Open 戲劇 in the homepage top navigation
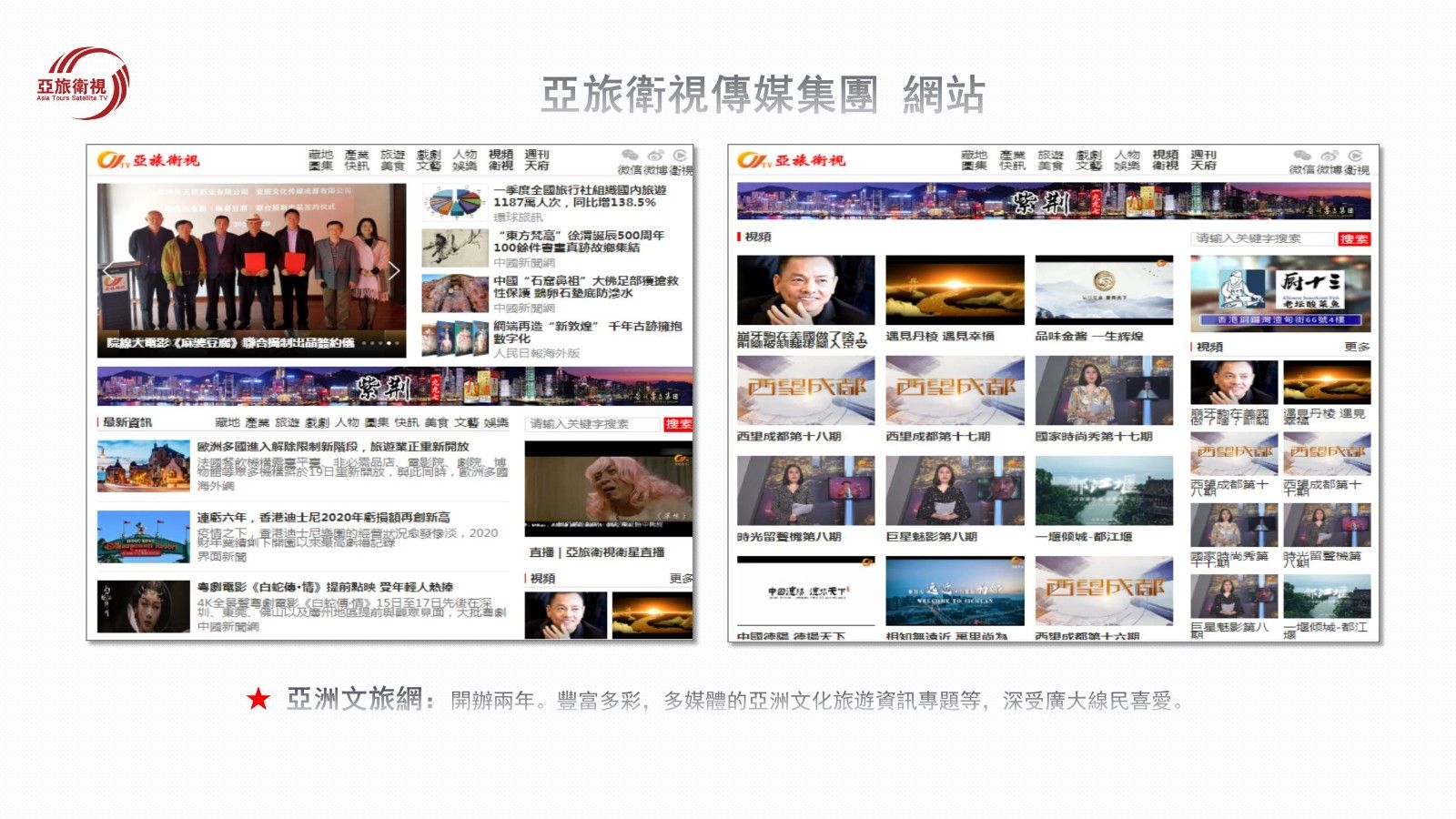This screenshot has height=819, width=1456. coord(429,155)
